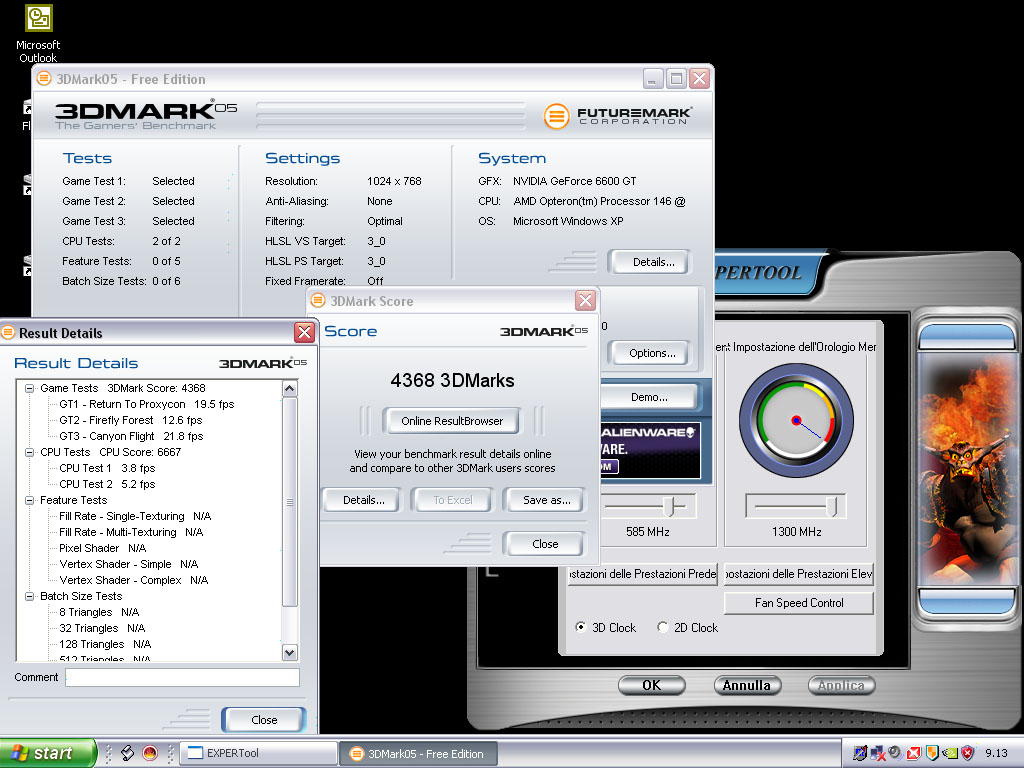Image resolution: width=1024 pixels, height=768 pixels.
Task: Click the Futuremark Corporation logo
Action: coord(618,116)
